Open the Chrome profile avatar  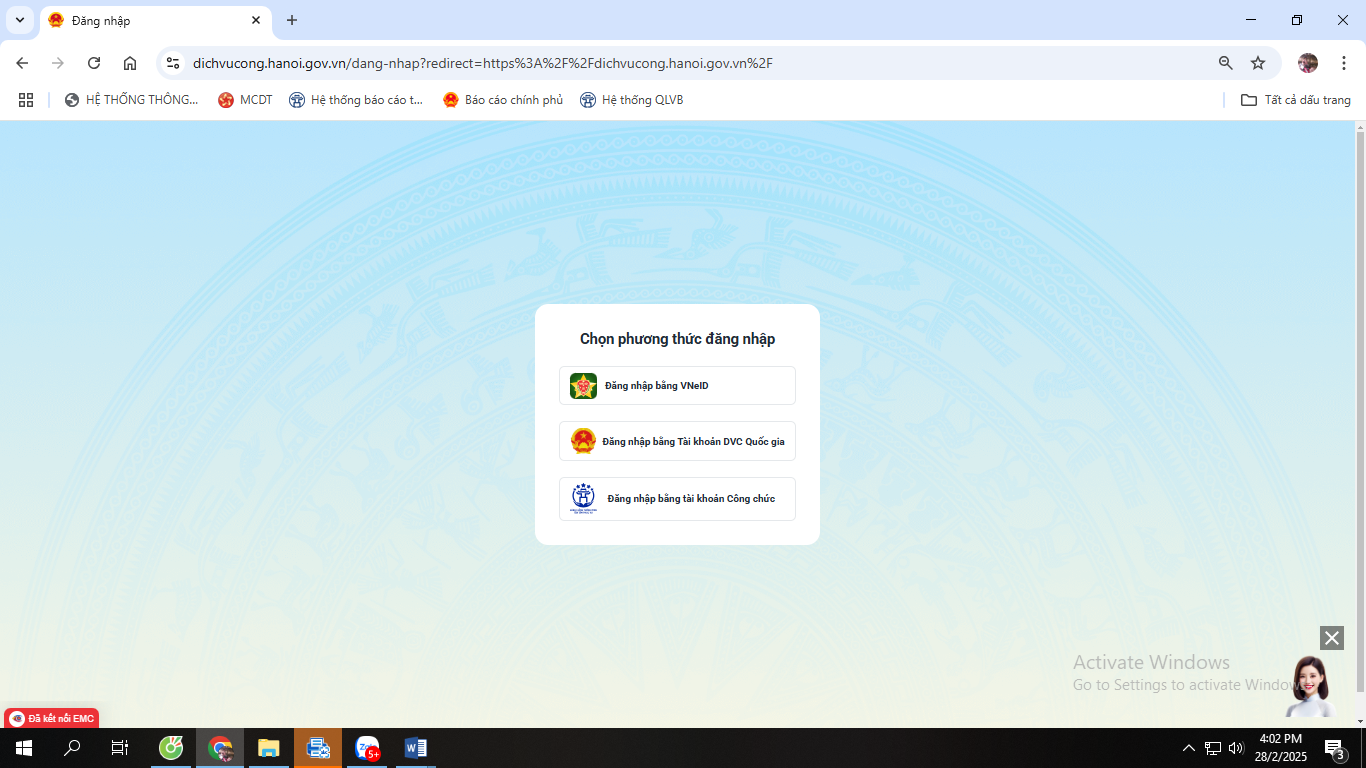(1308, 63)
